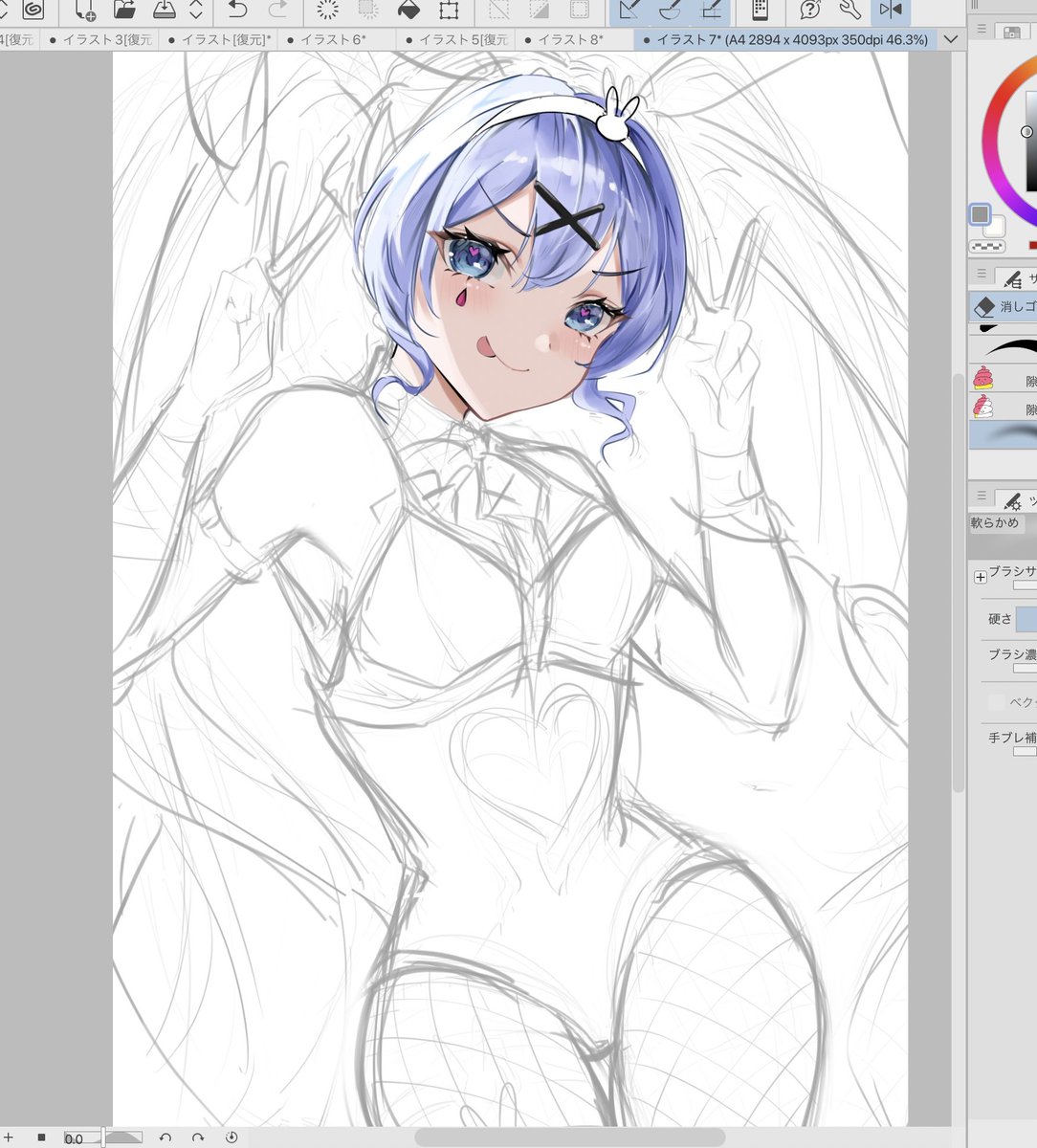The image size is (1037, 1148).
Task: Toggle Snap to Special Ruler
Action: coord(670,11)
